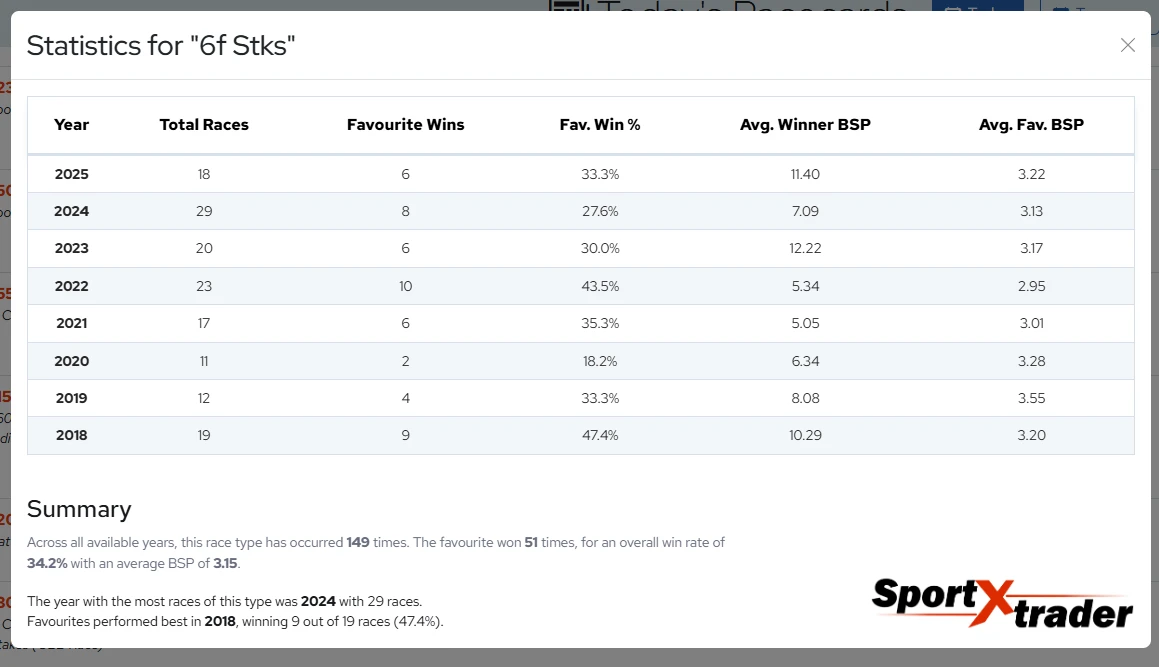The height and width of the screenshot is (667, 1159).
Task: Click the 2022 row's 43.5% value
Action: pos(600,286)
